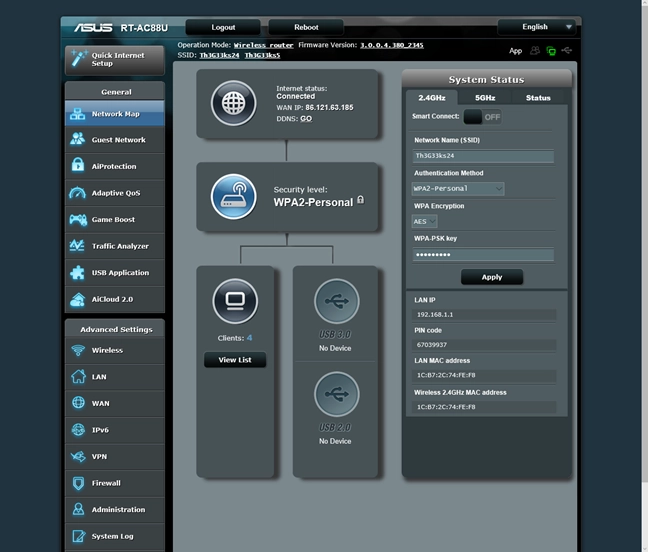Click the USB Application puzzle icon
The image size is (648, 552).
pyautogui.click(x=77, y=272)
